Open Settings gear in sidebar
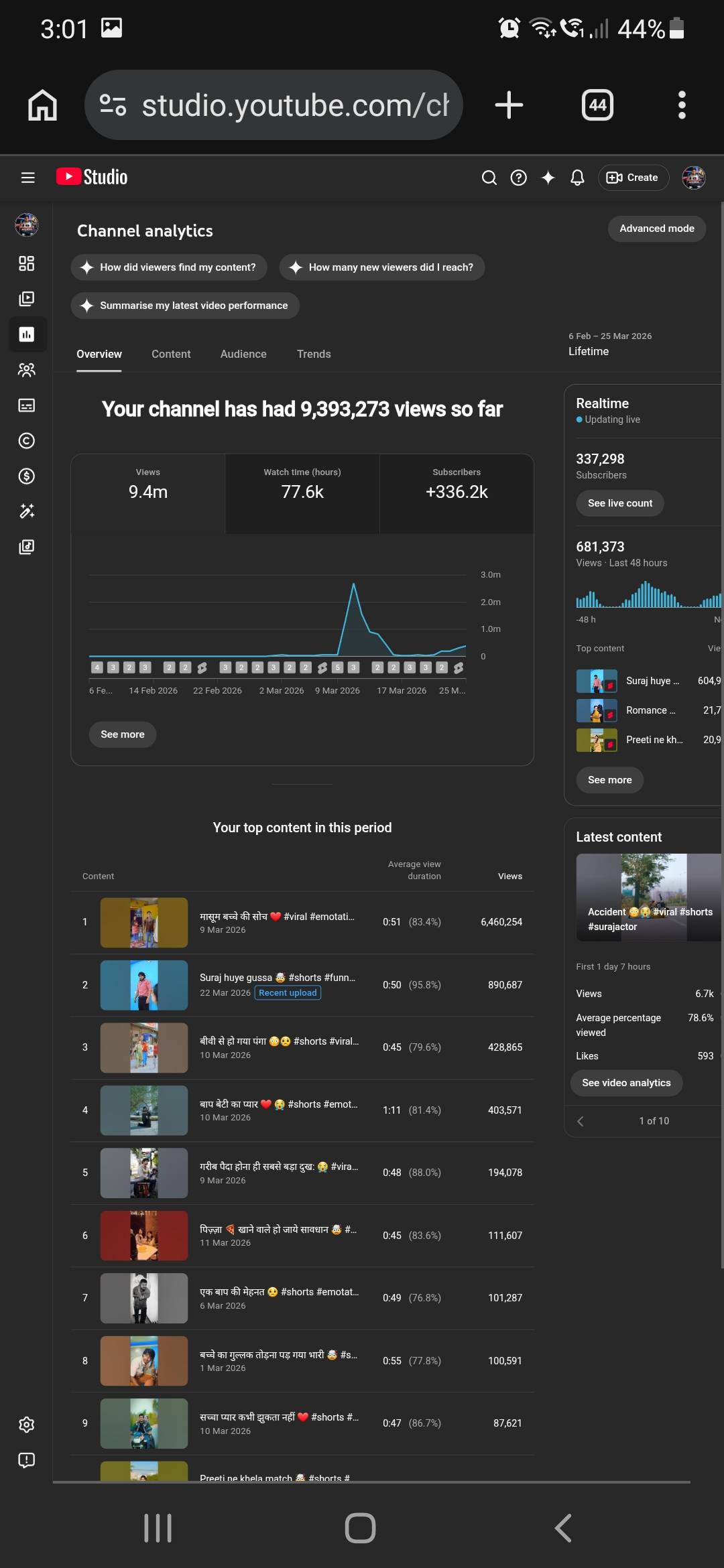724x1568 pixels. coord(27,1425)
